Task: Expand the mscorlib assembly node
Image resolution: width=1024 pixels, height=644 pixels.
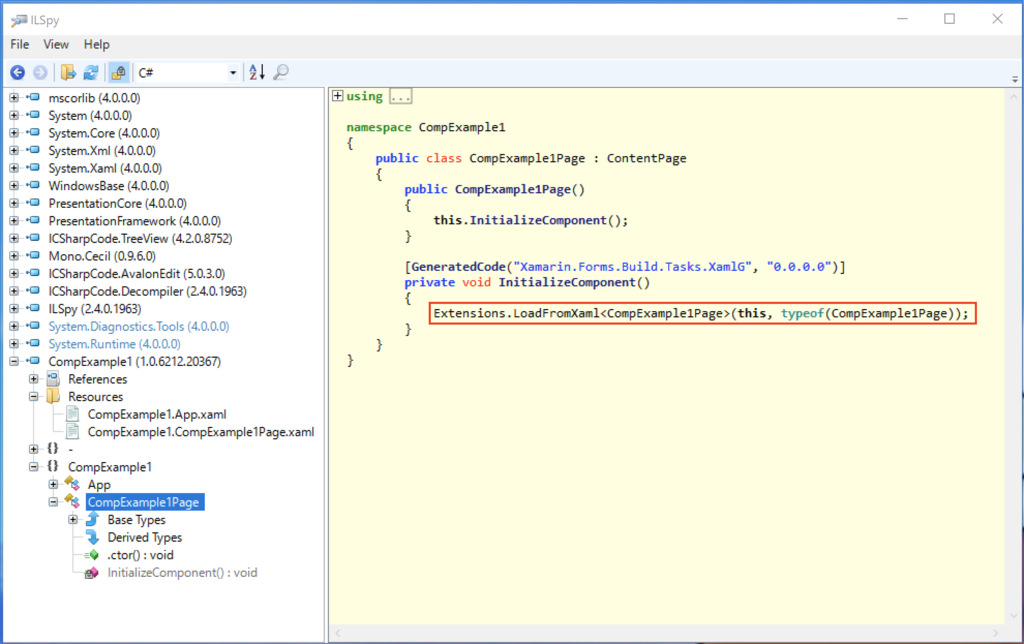Action: click(14, 98)
